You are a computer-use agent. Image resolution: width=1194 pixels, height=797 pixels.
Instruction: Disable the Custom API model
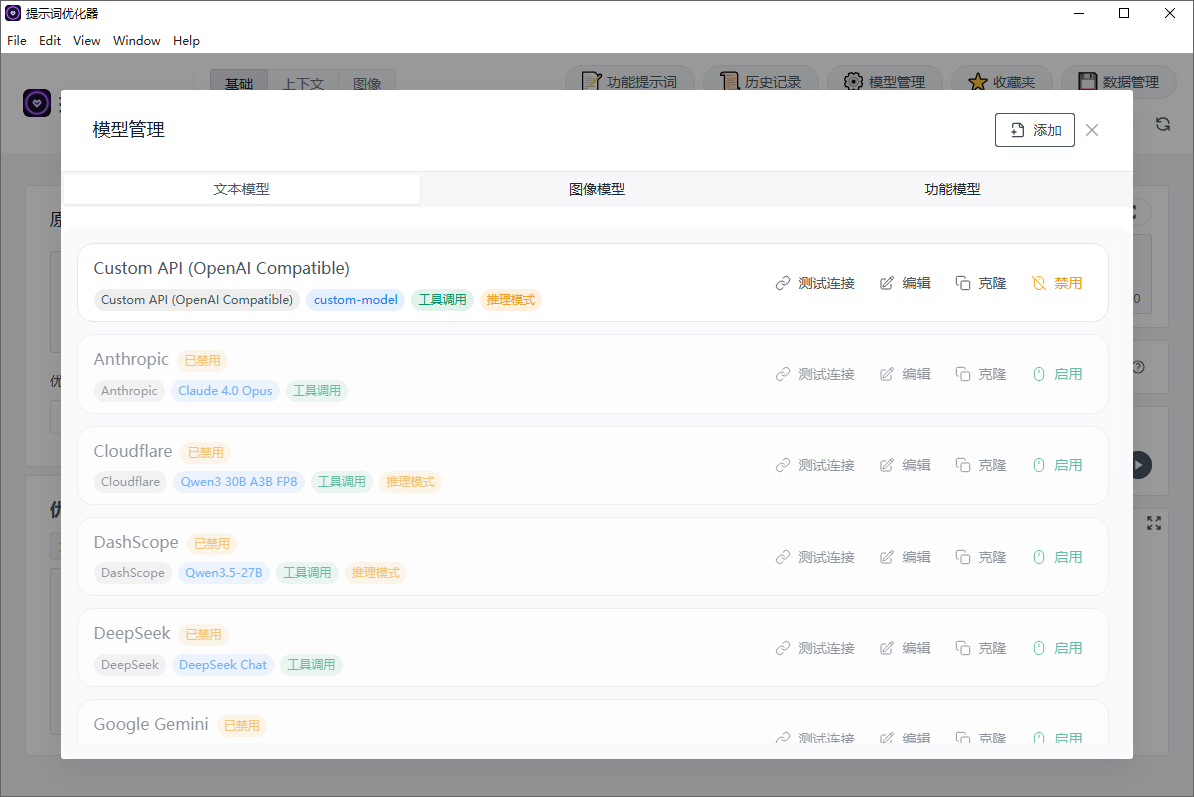[x=1057, y=282]
